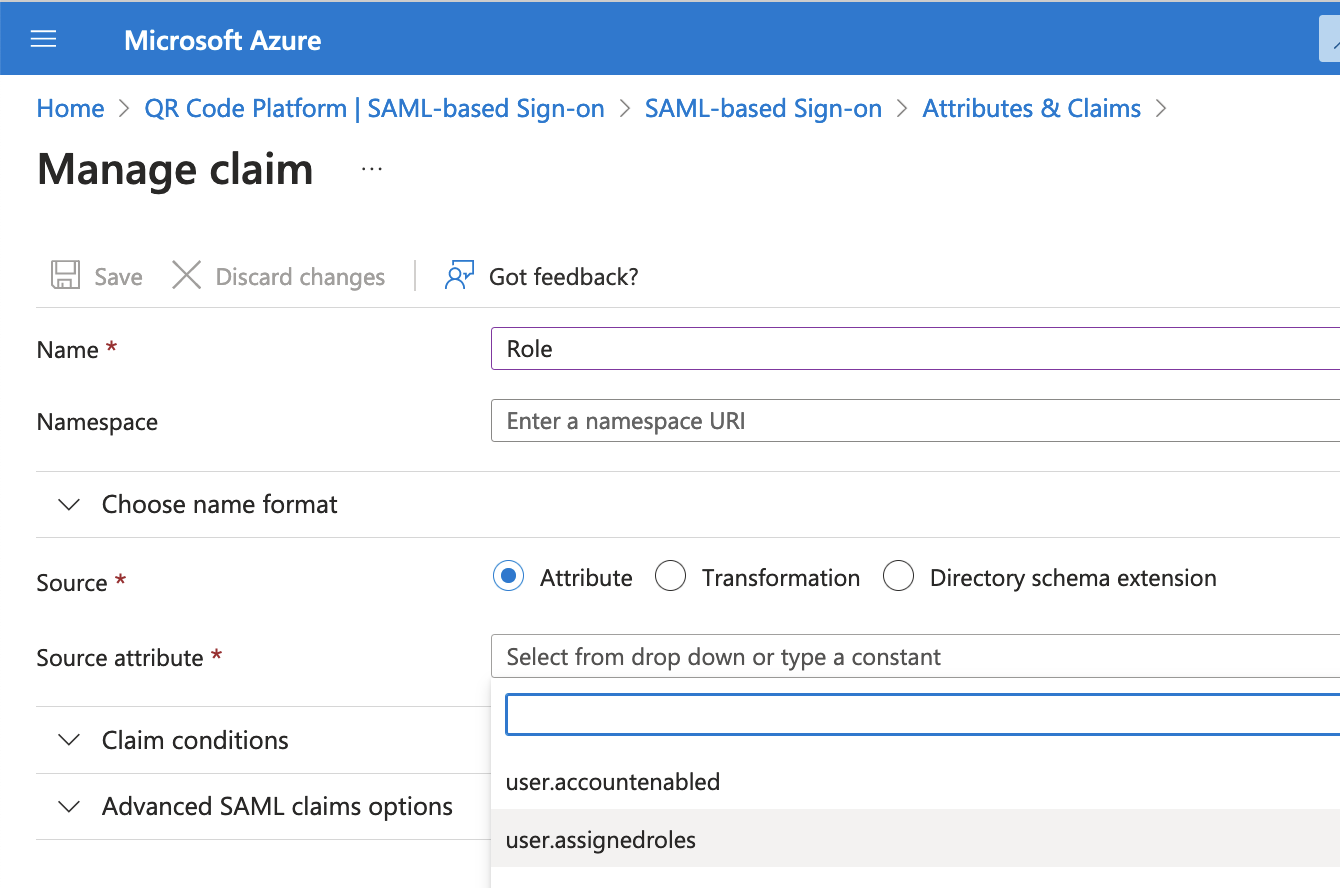Select the Directory schema extension radio button
Screen dimensions: 1340x888
[898, 577]
